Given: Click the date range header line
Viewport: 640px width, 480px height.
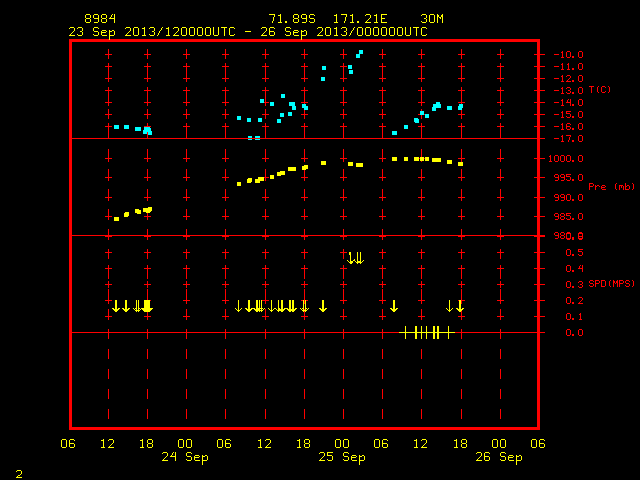Looking at the screenshot, I should click(x=248, y=32).
